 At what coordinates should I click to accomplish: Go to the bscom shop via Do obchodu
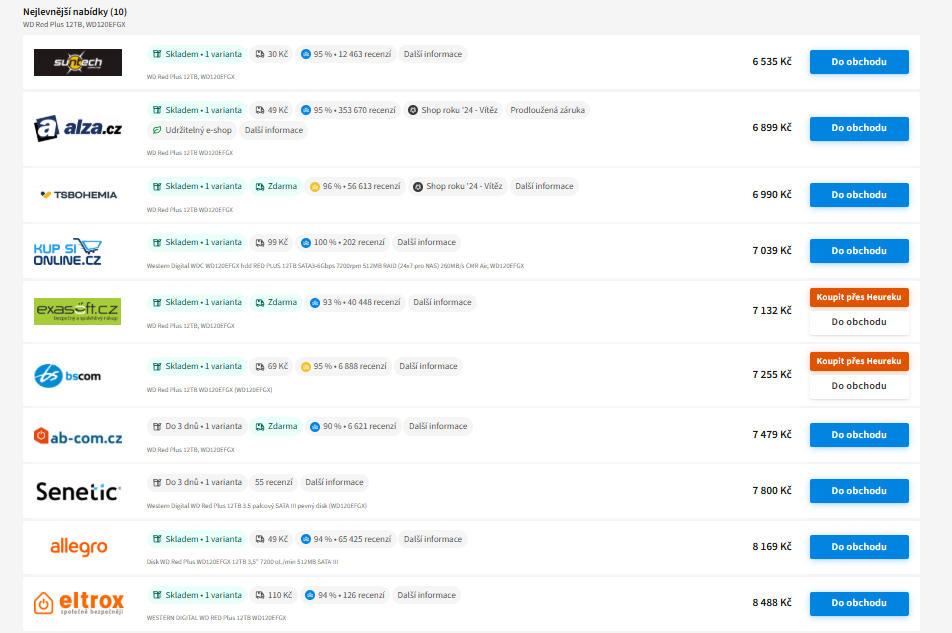pos(858,386)
